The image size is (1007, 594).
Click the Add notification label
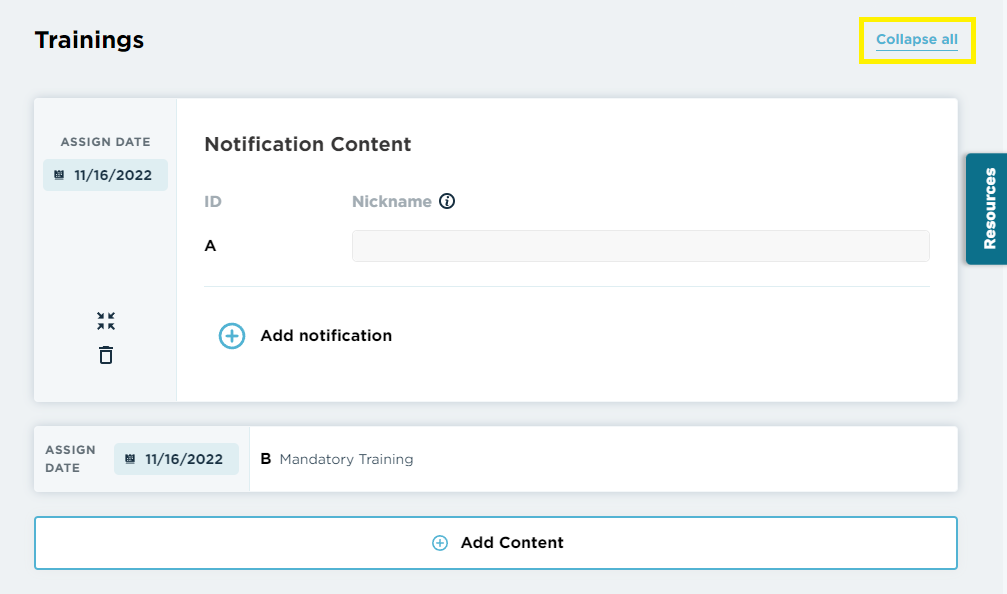326,336
